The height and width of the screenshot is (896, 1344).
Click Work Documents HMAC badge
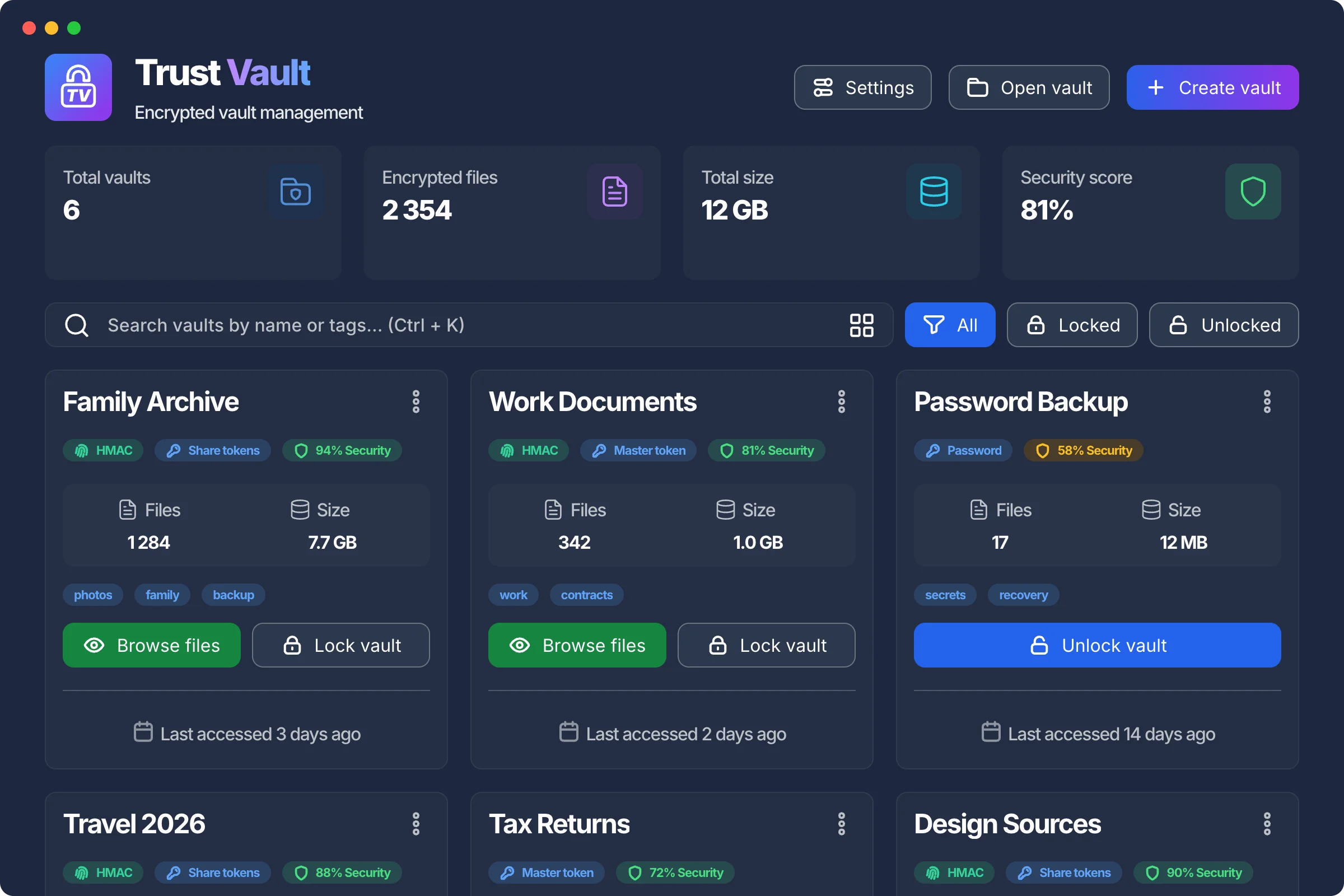(x=529, y=451)
